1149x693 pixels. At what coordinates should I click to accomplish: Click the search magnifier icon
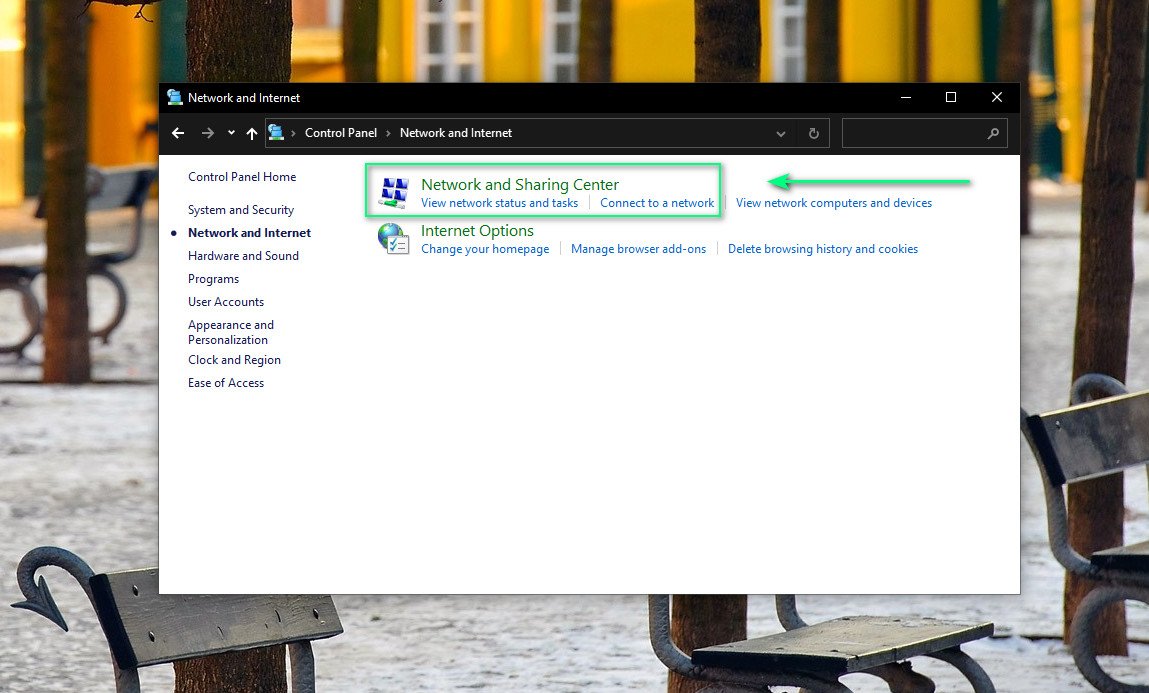click(993, 133)
